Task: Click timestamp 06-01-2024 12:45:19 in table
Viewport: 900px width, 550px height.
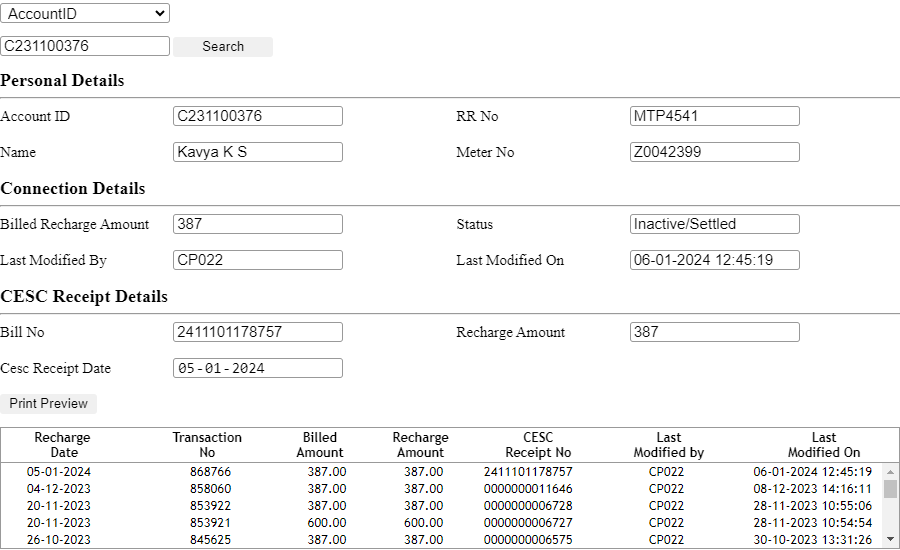Action: pos(813,472)
